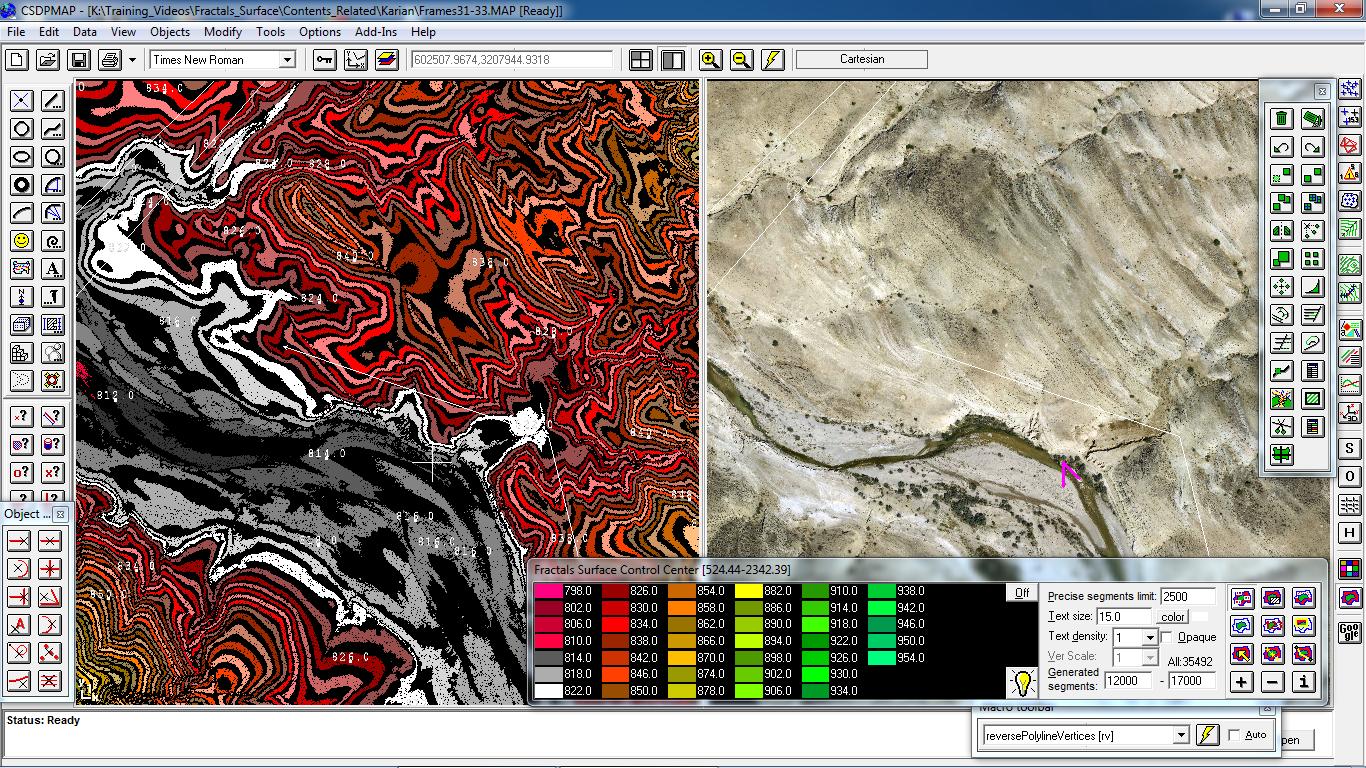Click the undo arrow icon
Screen dimensions: 1366x768
[x=1282, y=147]
